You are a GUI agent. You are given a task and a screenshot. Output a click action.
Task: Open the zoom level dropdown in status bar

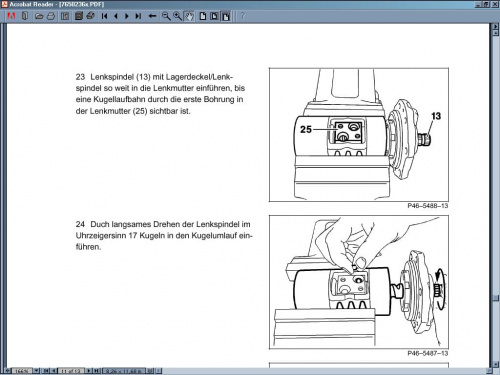pyautogui.click(x=36, y=370)
